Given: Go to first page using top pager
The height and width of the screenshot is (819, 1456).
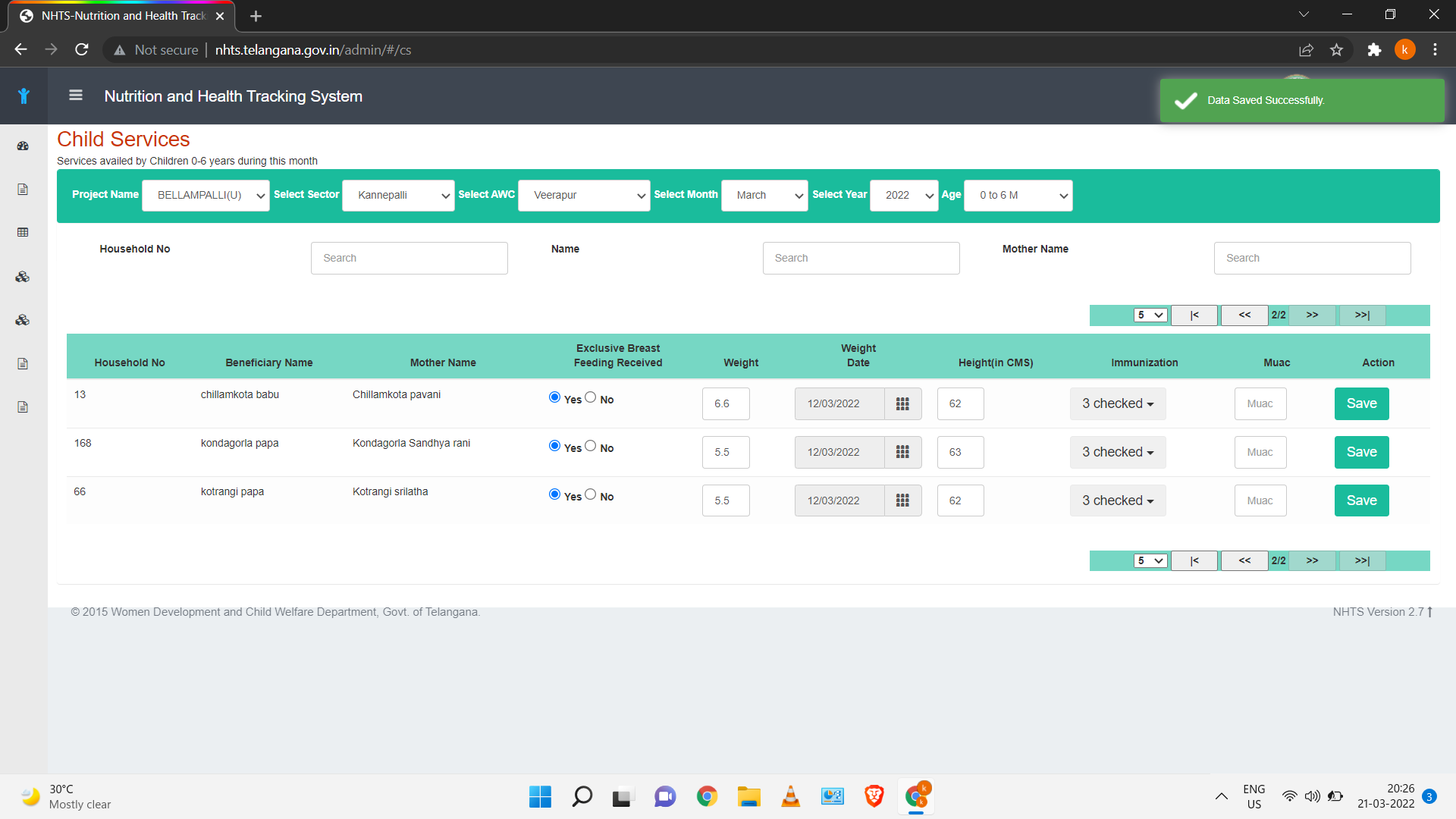Looking at the screenshot, I should tap(1194, 315).
